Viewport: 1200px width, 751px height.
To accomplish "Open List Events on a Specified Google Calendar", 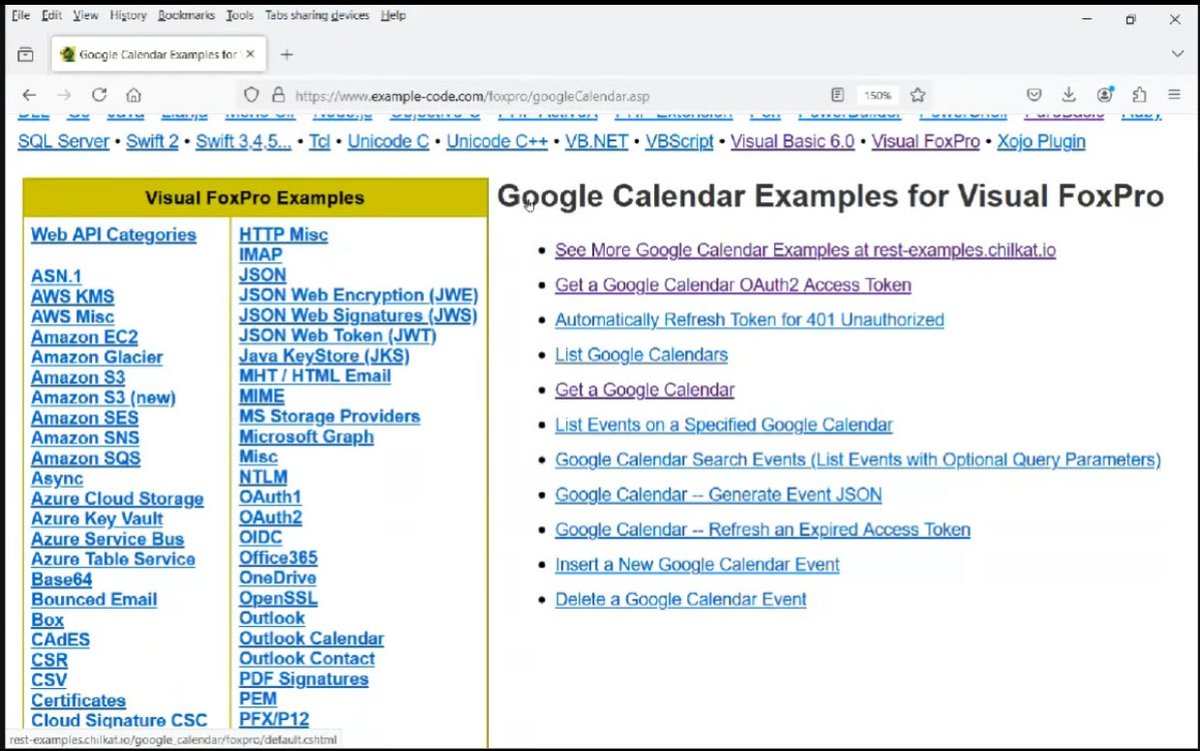I will click(724, 425).
